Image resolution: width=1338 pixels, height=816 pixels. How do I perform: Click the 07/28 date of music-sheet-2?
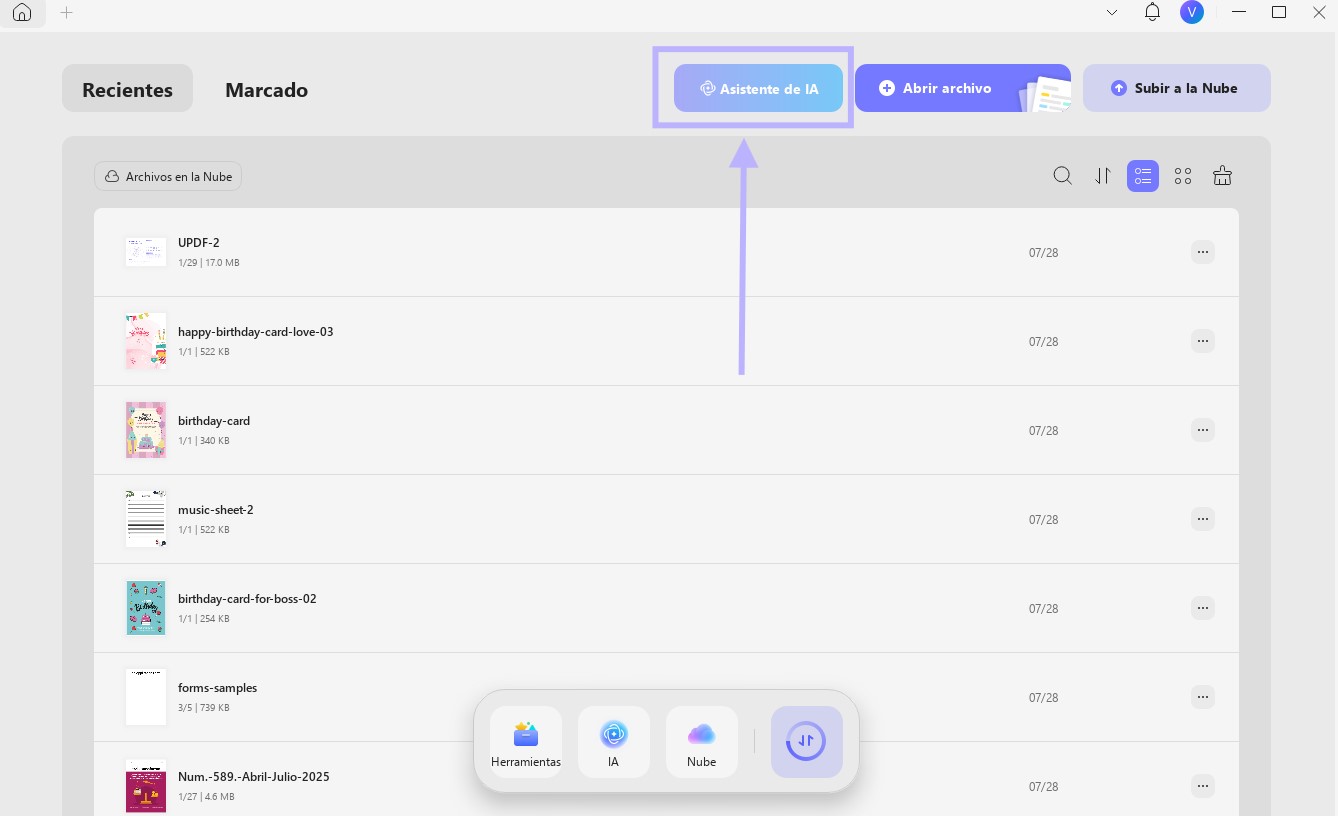pos(1043,520)
